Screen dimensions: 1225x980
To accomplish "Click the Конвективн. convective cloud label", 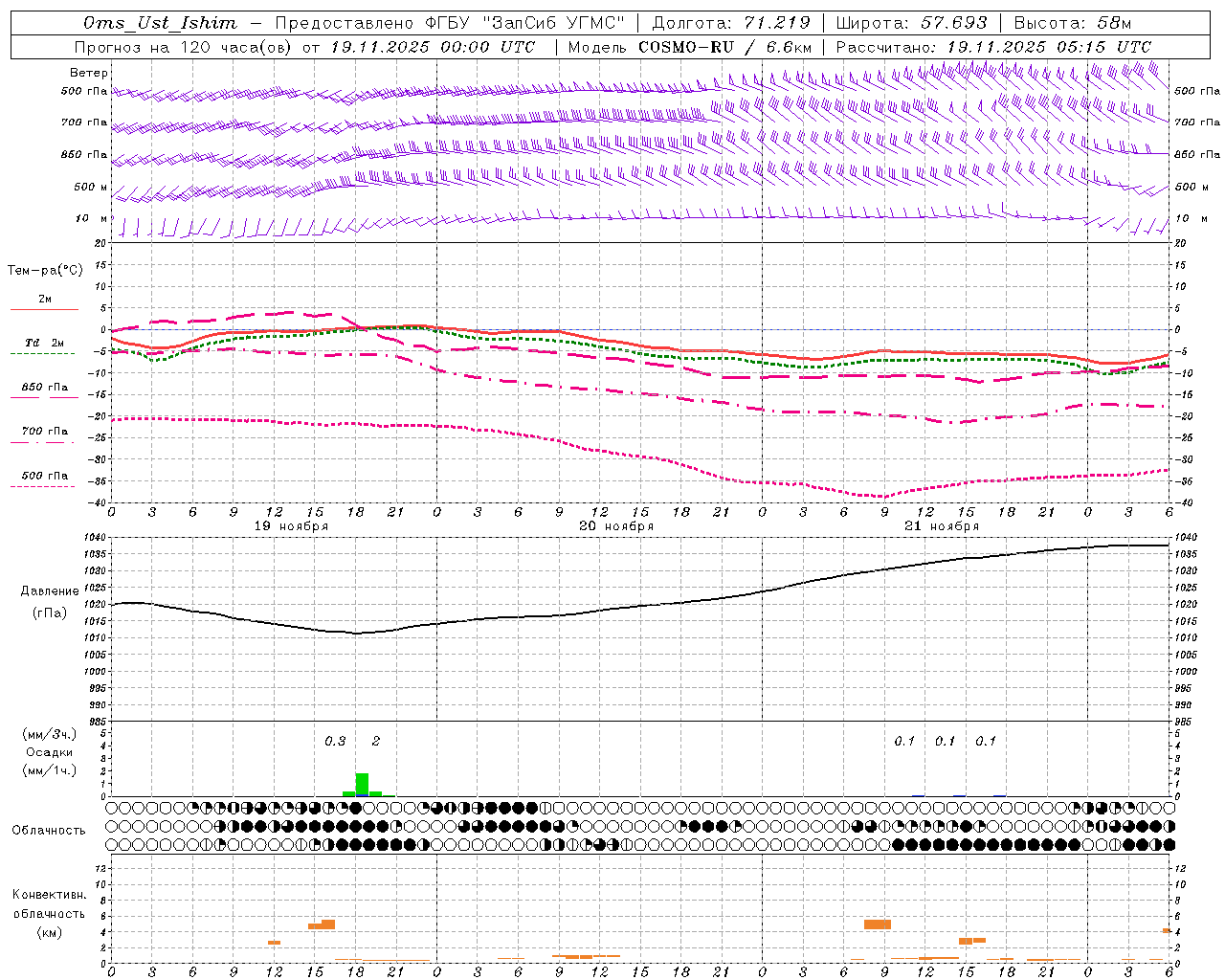I will [x=49, y=895].
